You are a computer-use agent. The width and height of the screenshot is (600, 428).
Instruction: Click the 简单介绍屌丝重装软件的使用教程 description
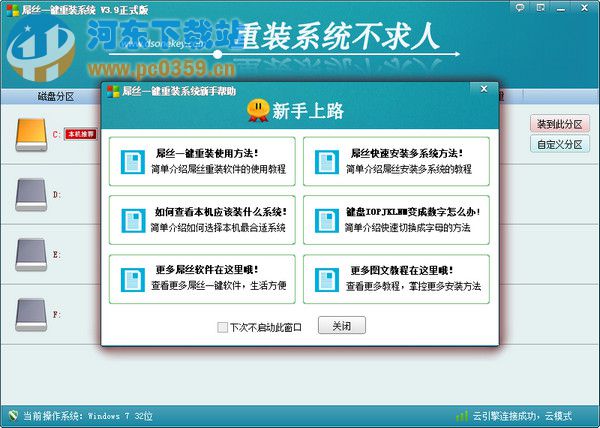click(x=218, y=169)
